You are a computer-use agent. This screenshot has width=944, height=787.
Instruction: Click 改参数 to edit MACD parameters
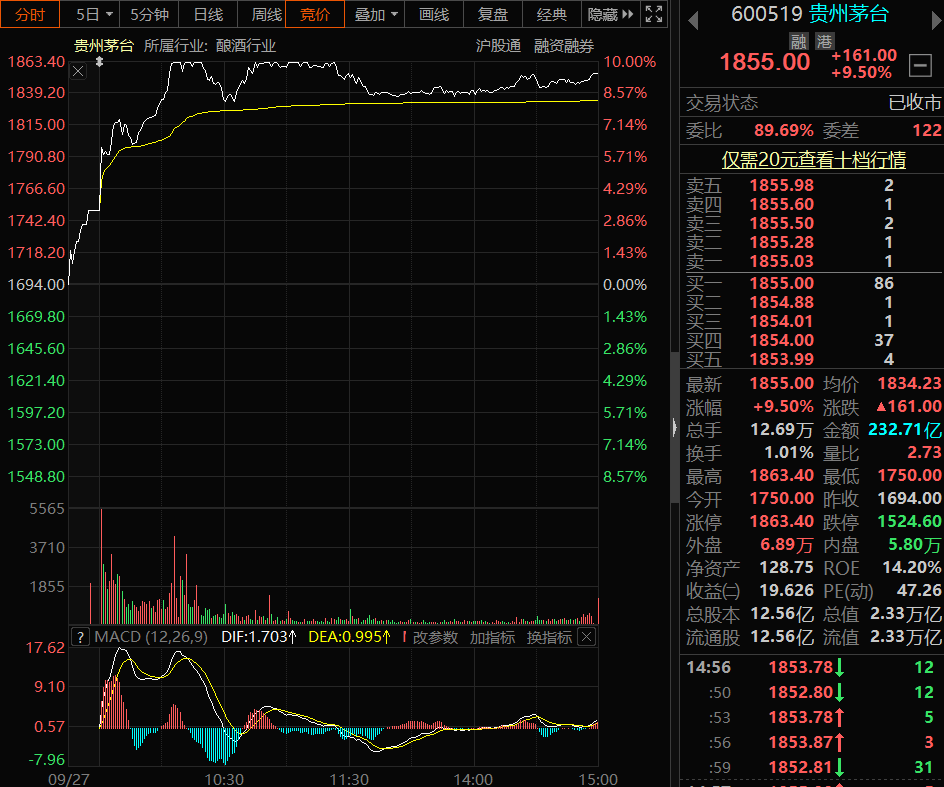[x=435, y=637]
